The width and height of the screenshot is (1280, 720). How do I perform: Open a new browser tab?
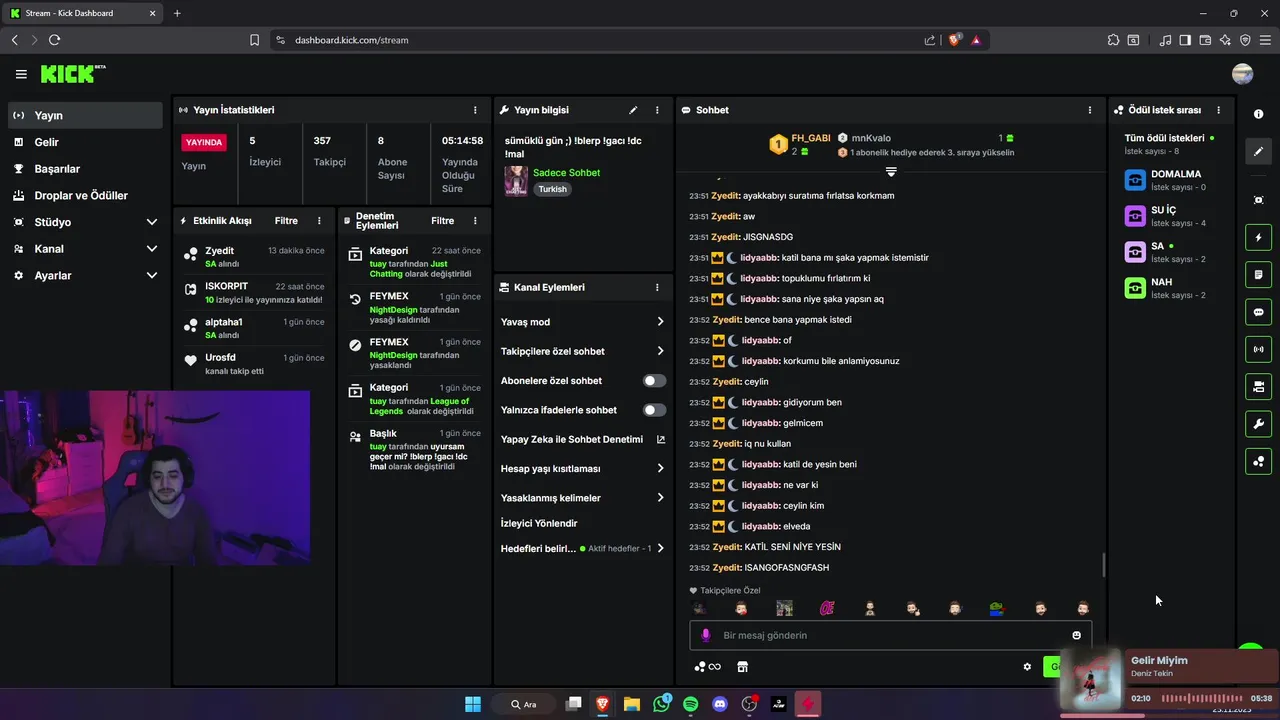[177, 13]
